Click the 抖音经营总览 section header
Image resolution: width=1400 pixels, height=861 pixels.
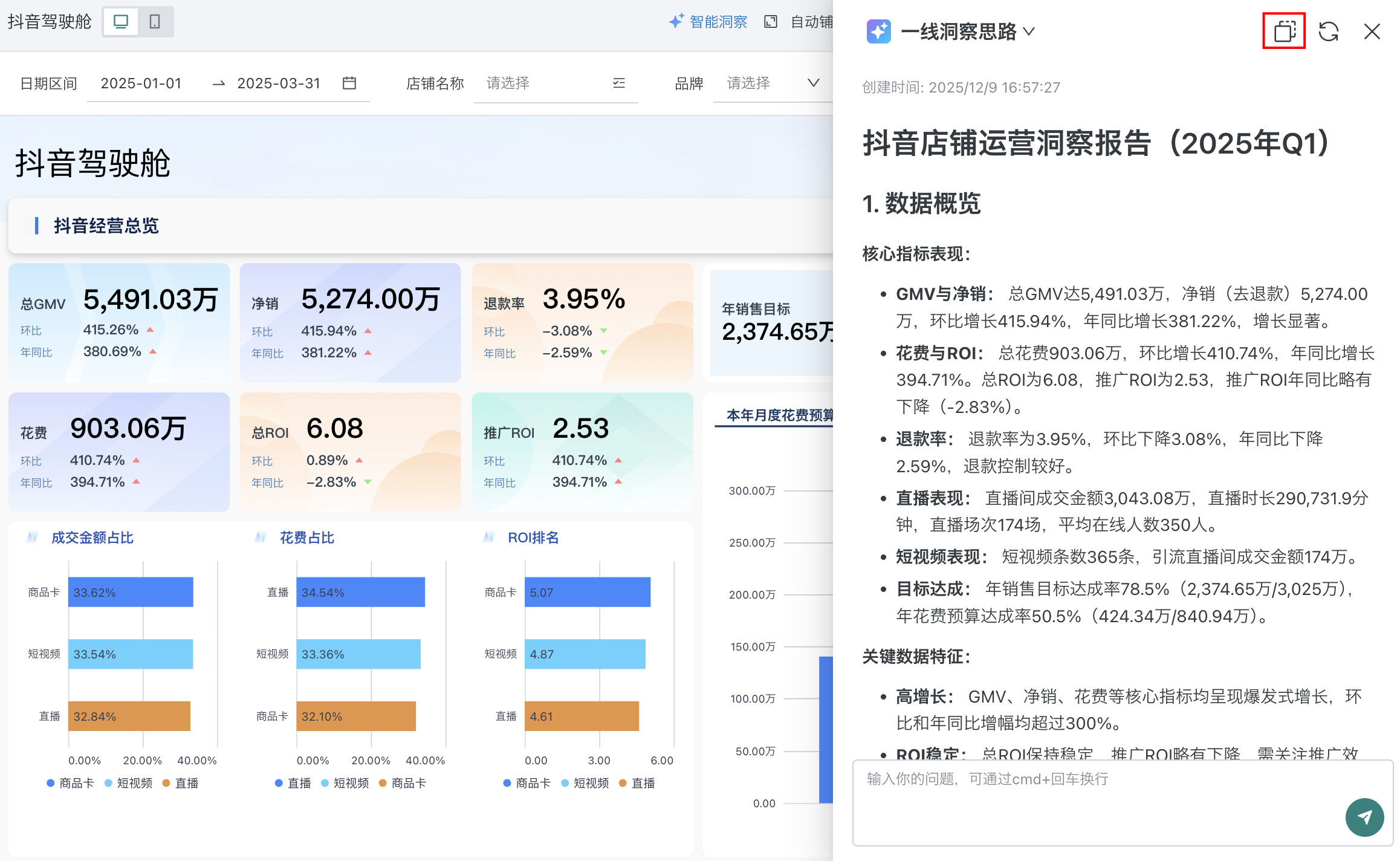coord(106,226)
